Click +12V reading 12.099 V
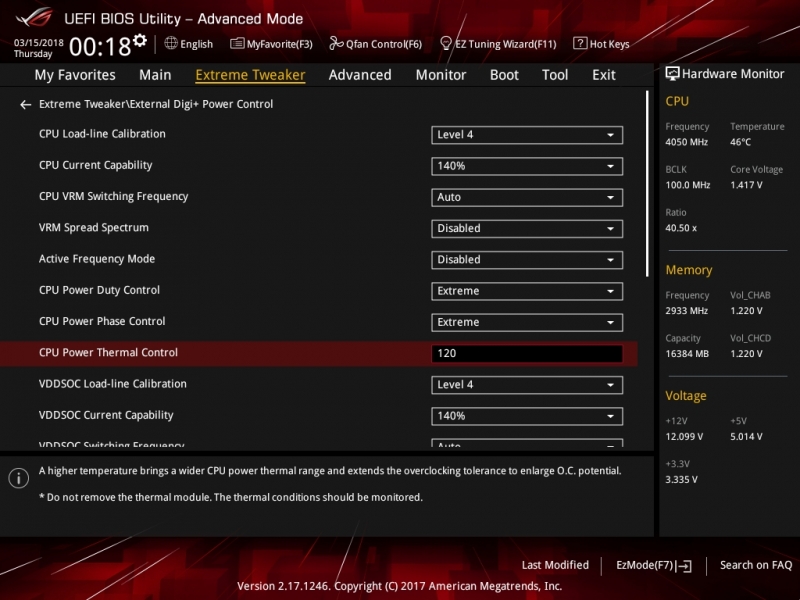Screen dimensions: 800x600 tap(684, 436)
